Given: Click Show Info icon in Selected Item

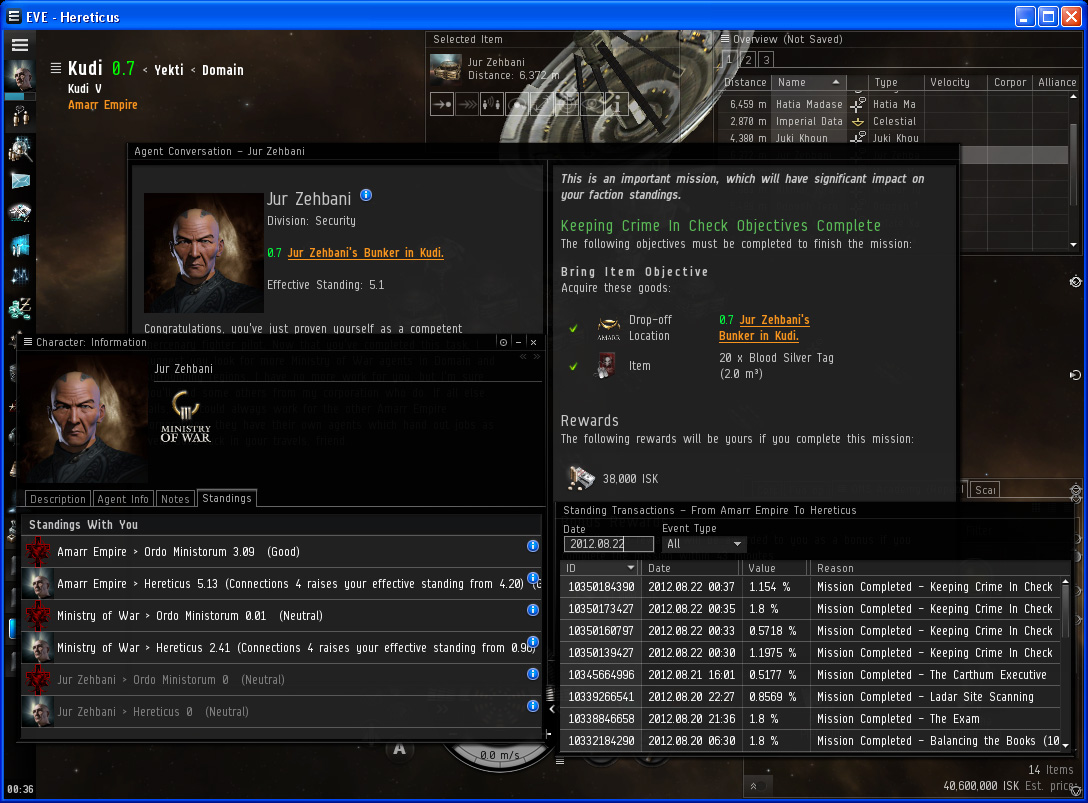Looking at the screenshot, I should pyautogui.click(x=617, y=105).
